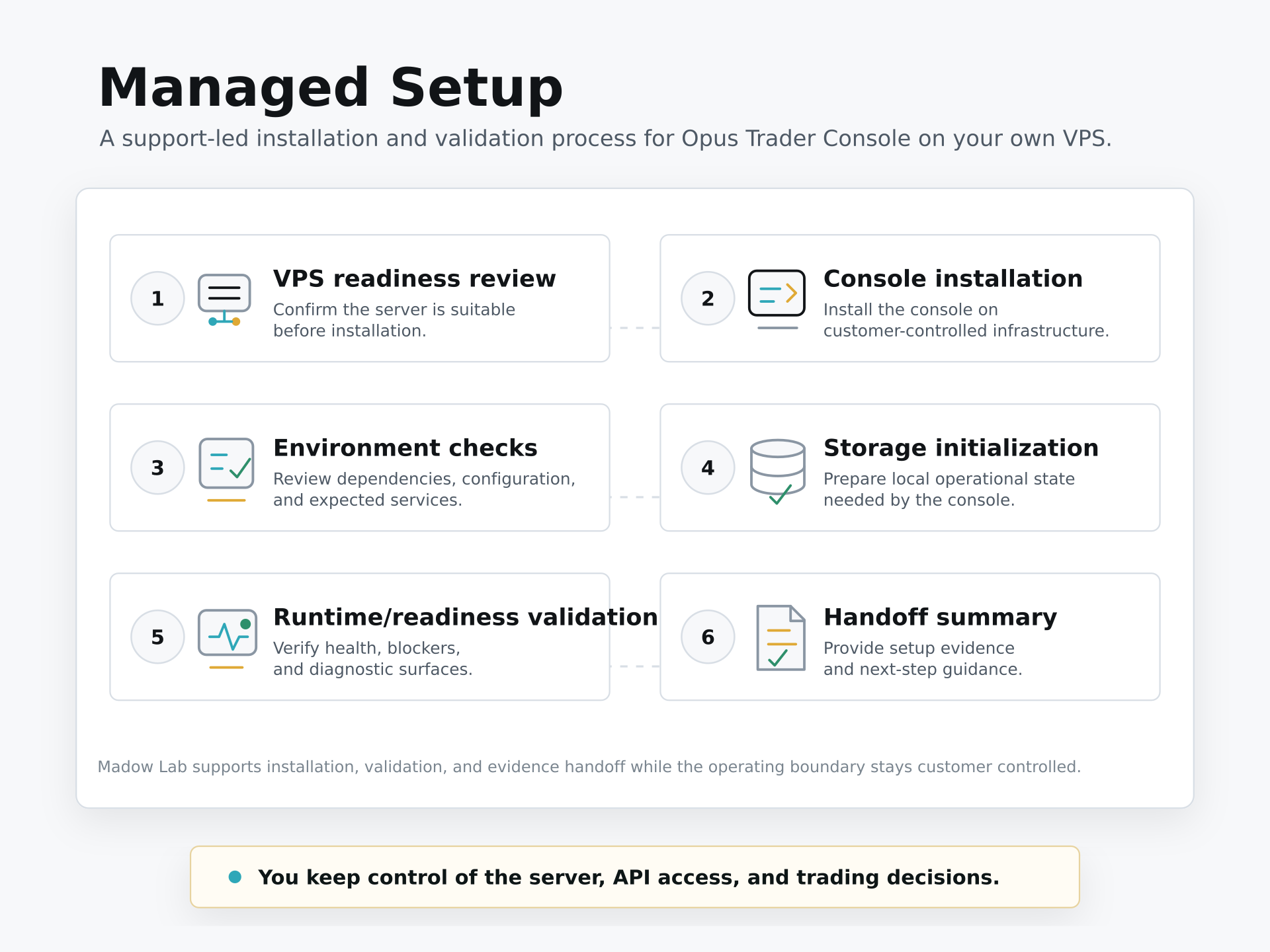Click the Storage initialization database icon
The height and width of the screenshot is (952, 1270).
tap(777, 471)
